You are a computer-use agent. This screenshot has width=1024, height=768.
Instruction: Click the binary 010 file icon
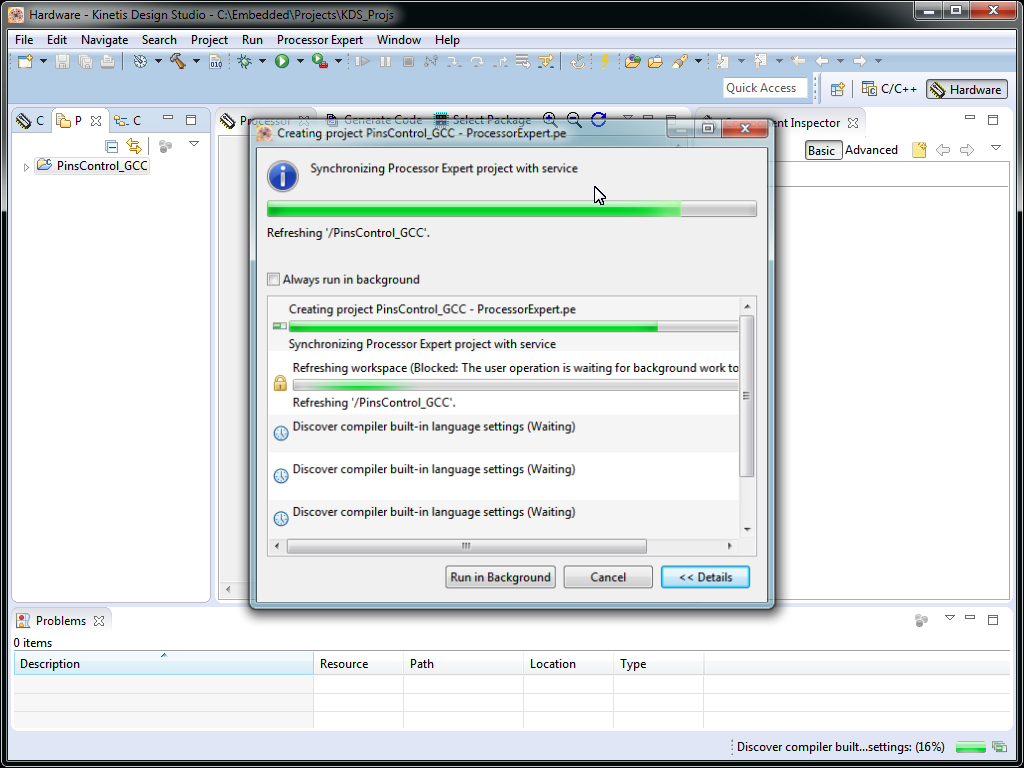click(215, 61)
